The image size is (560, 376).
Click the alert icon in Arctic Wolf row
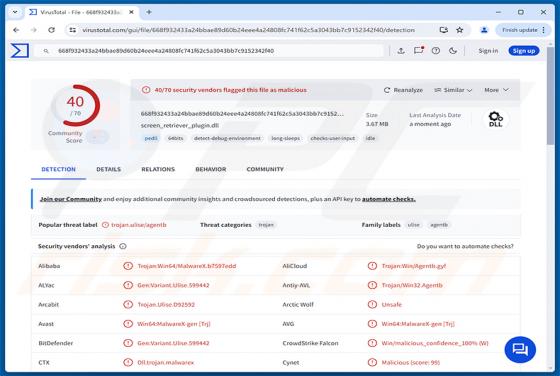coord(372,305)
